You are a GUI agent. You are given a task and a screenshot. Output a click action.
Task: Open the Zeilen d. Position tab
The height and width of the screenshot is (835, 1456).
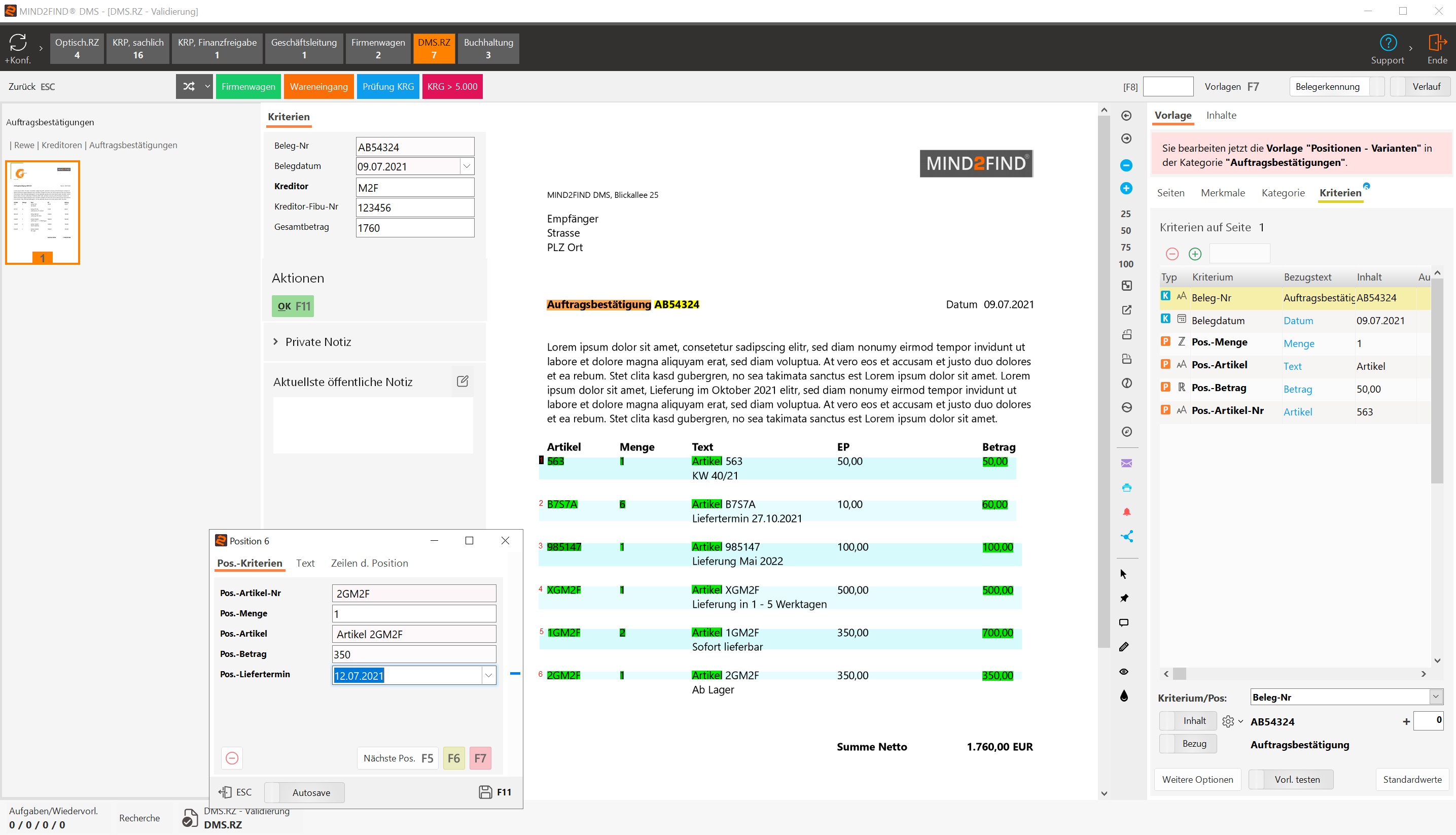pos(369,563)
